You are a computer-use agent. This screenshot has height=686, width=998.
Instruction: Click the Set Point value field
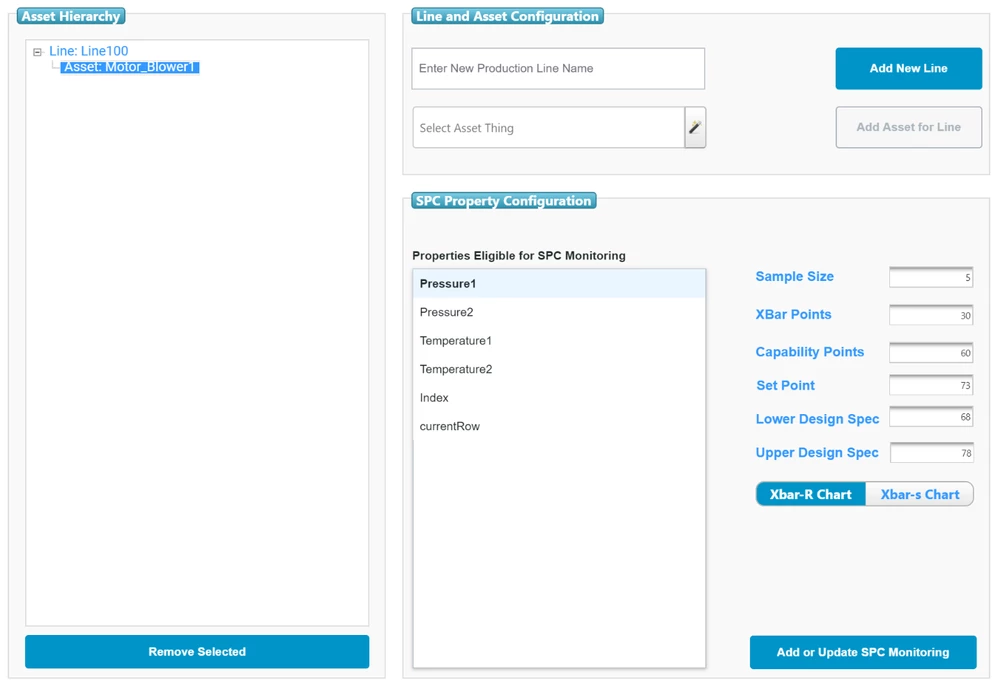click(931, 385)
